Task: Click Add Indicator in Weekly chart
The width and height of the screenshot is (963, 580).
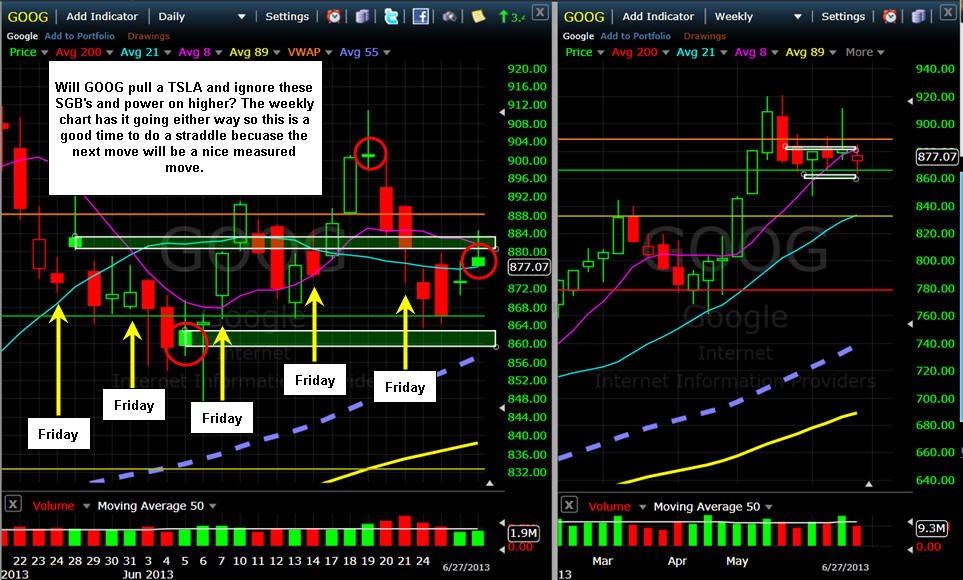Action: coord(658,17)
